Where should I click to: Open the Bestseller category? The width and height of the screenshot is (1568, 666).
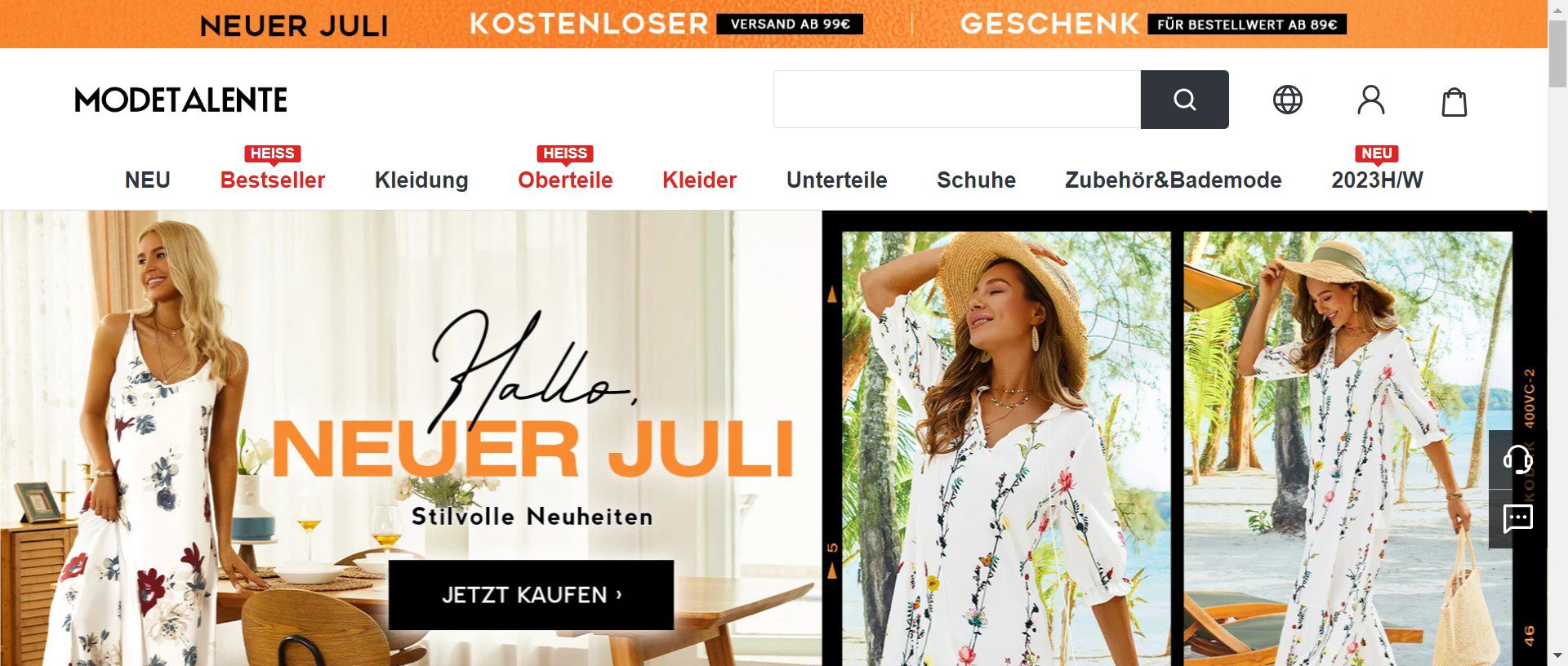tap(273, 180)
